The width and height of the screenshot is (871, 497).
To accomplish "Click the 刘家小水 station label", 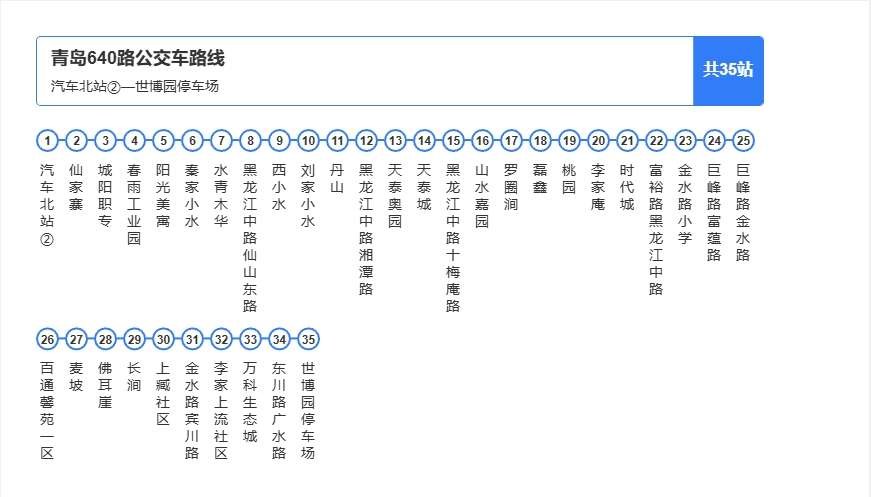I will pos(308,195).
